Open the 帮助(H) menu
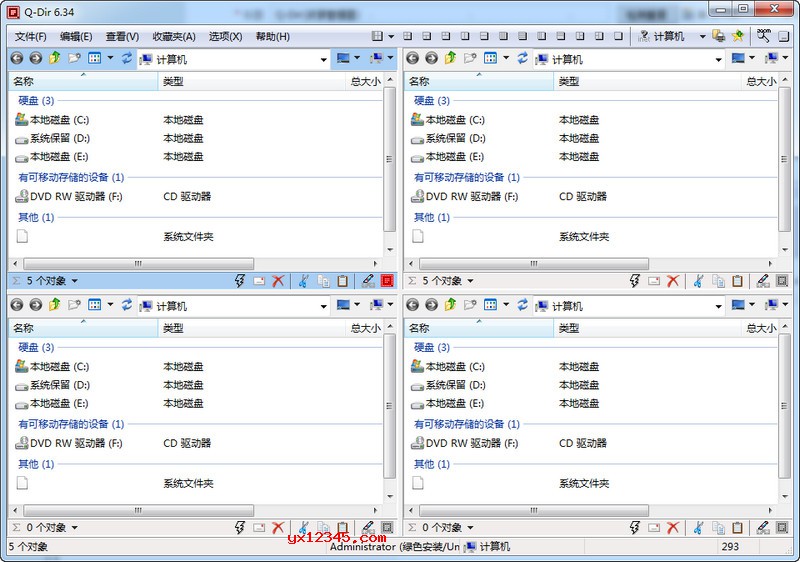This screenshot has width=800, height=562. (x=272, y=36)
